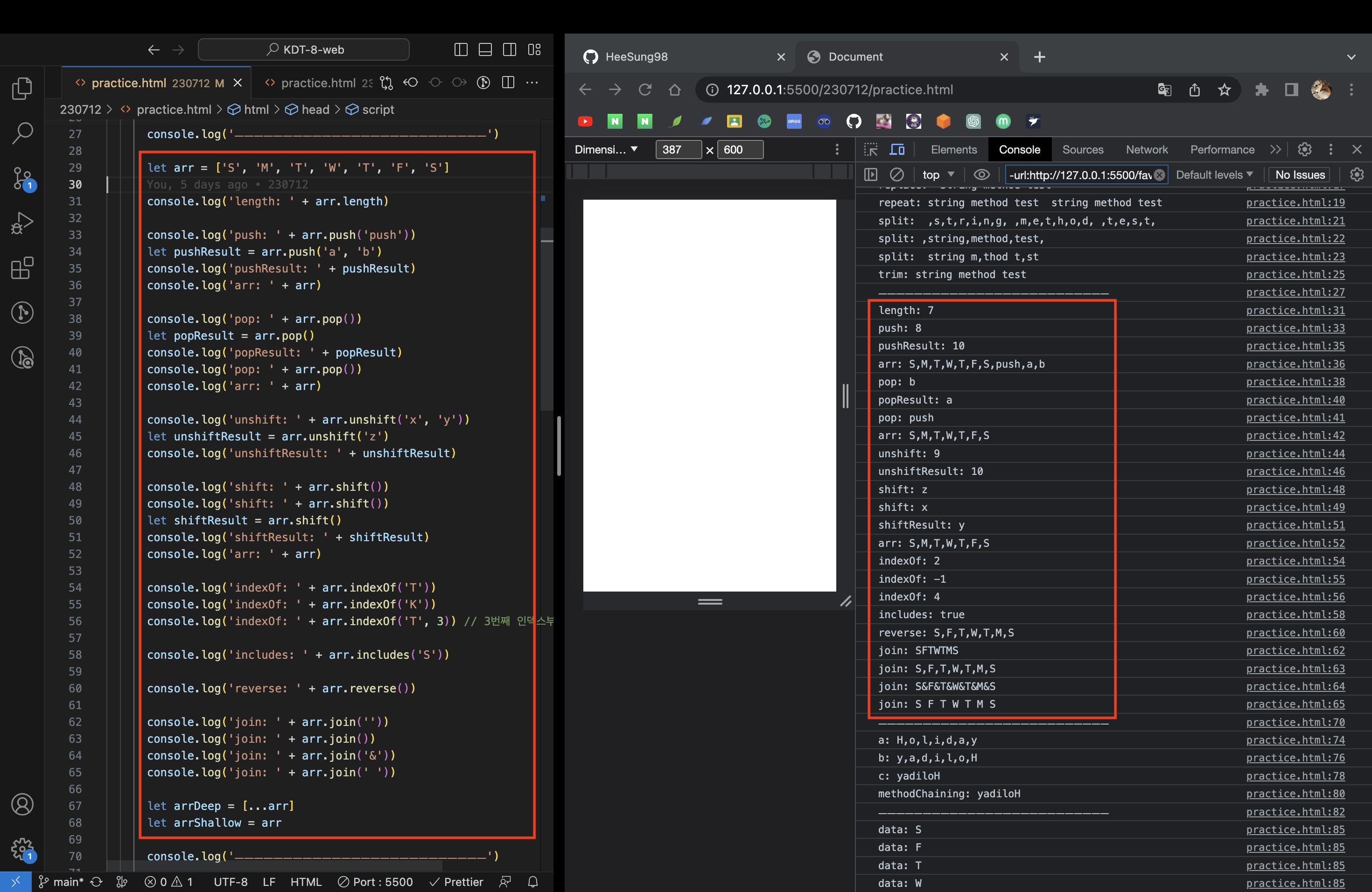The image size is (1372, 892).
Task: Open link practice.html:31 in console
Action: point(1295,310)
